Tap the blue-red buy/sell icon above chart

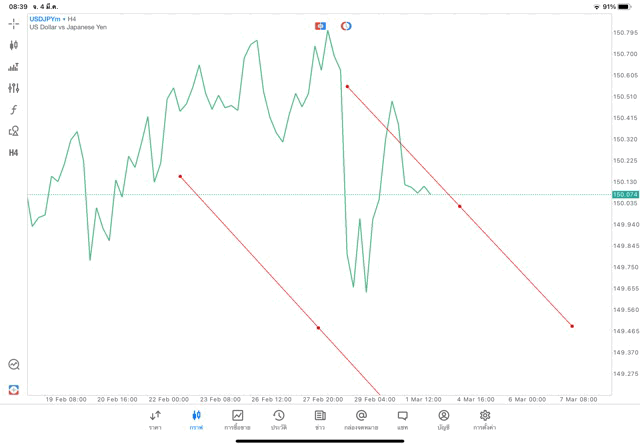click(321, 26)
